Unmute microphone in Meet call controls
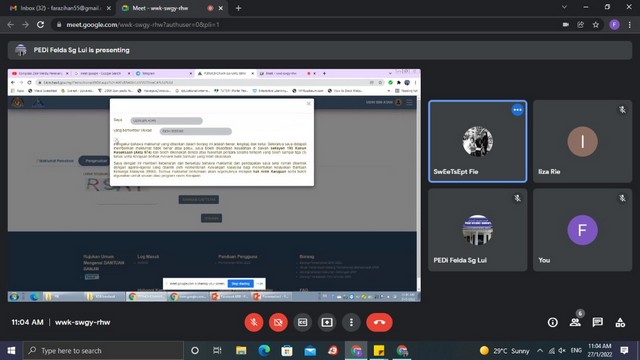The height and width of the screenshot is (360, 640). pyautogui.click(x=253, y=322)
